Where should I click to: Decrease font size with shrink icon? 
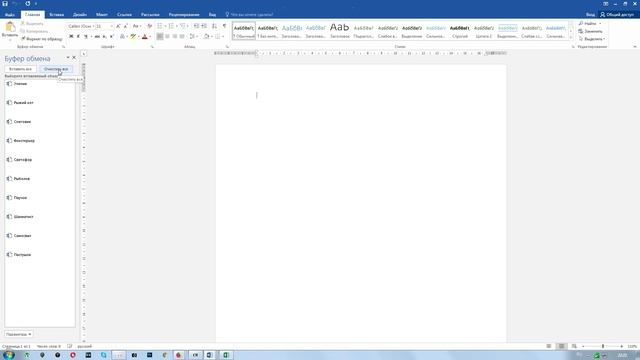(126, 26)
